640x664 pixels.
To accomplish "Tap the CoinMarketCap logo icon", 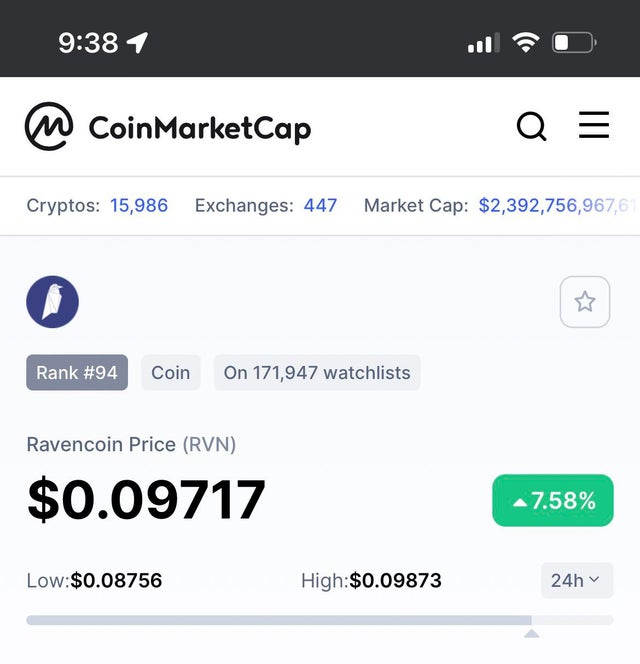I will (x=49, y=126).
